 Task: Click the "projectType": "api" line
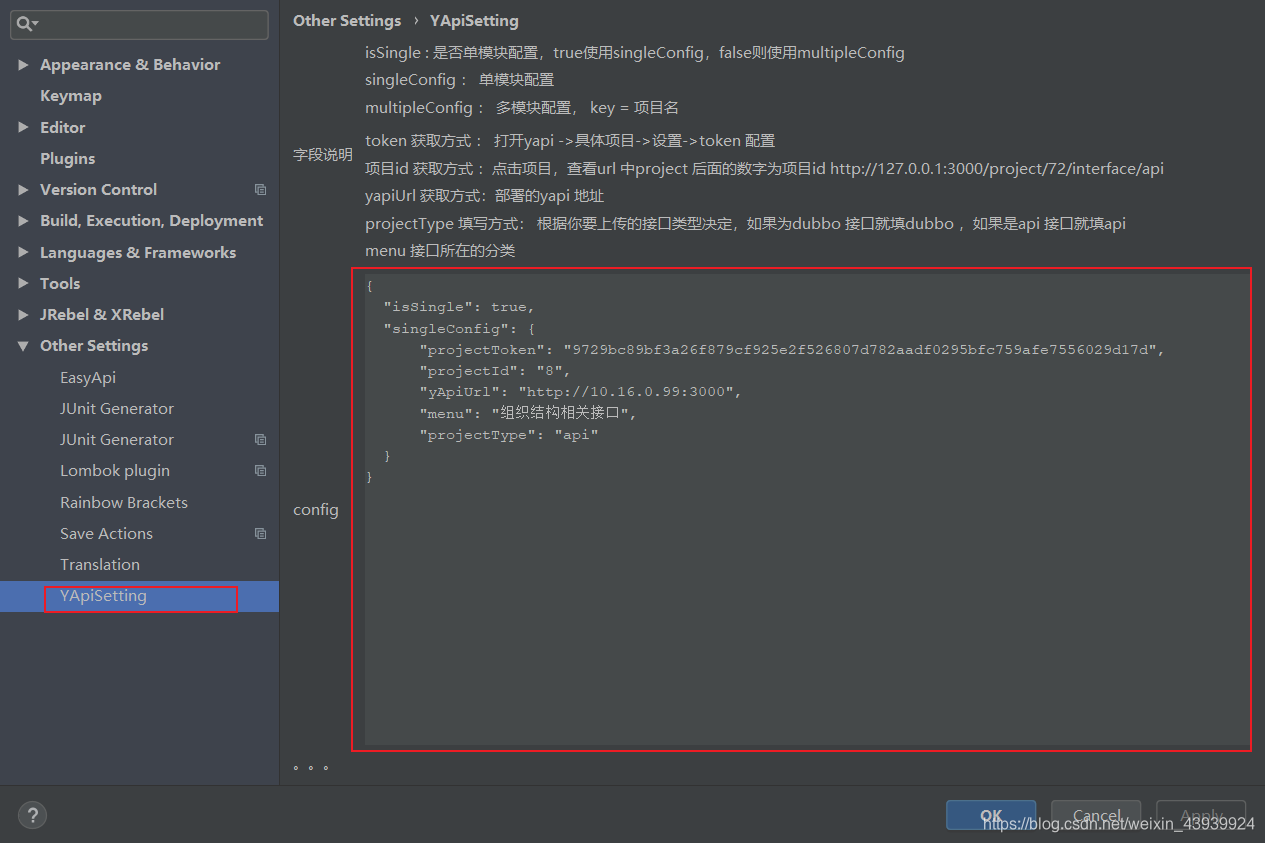coord(509,435)
